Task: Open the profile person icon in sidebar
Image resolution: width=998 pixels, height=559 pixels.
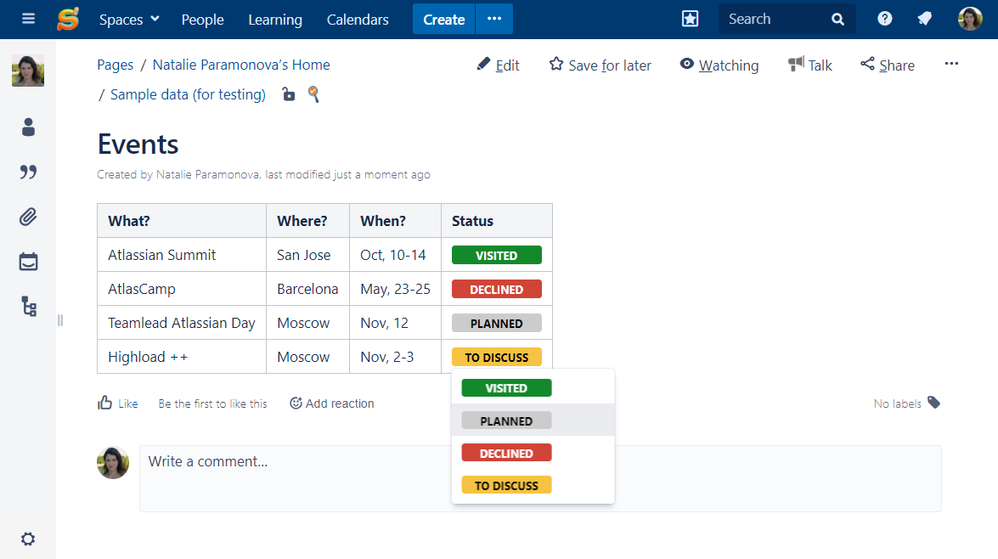Action: click(28, 127)
